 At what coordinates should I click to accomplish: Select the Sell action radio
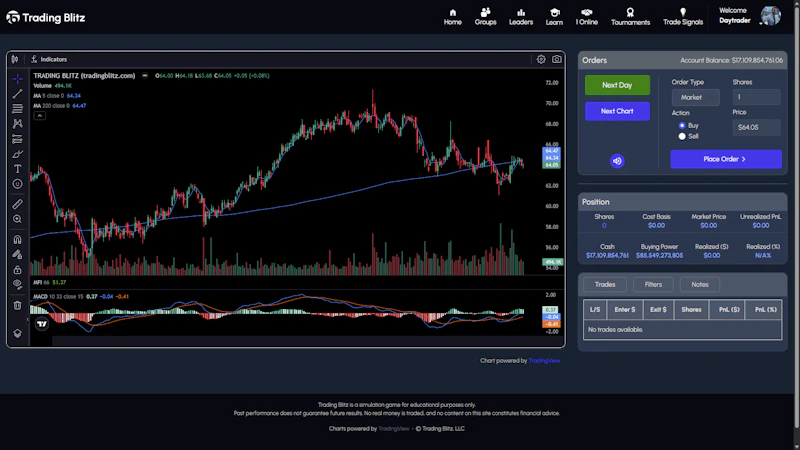coord(682,136)
